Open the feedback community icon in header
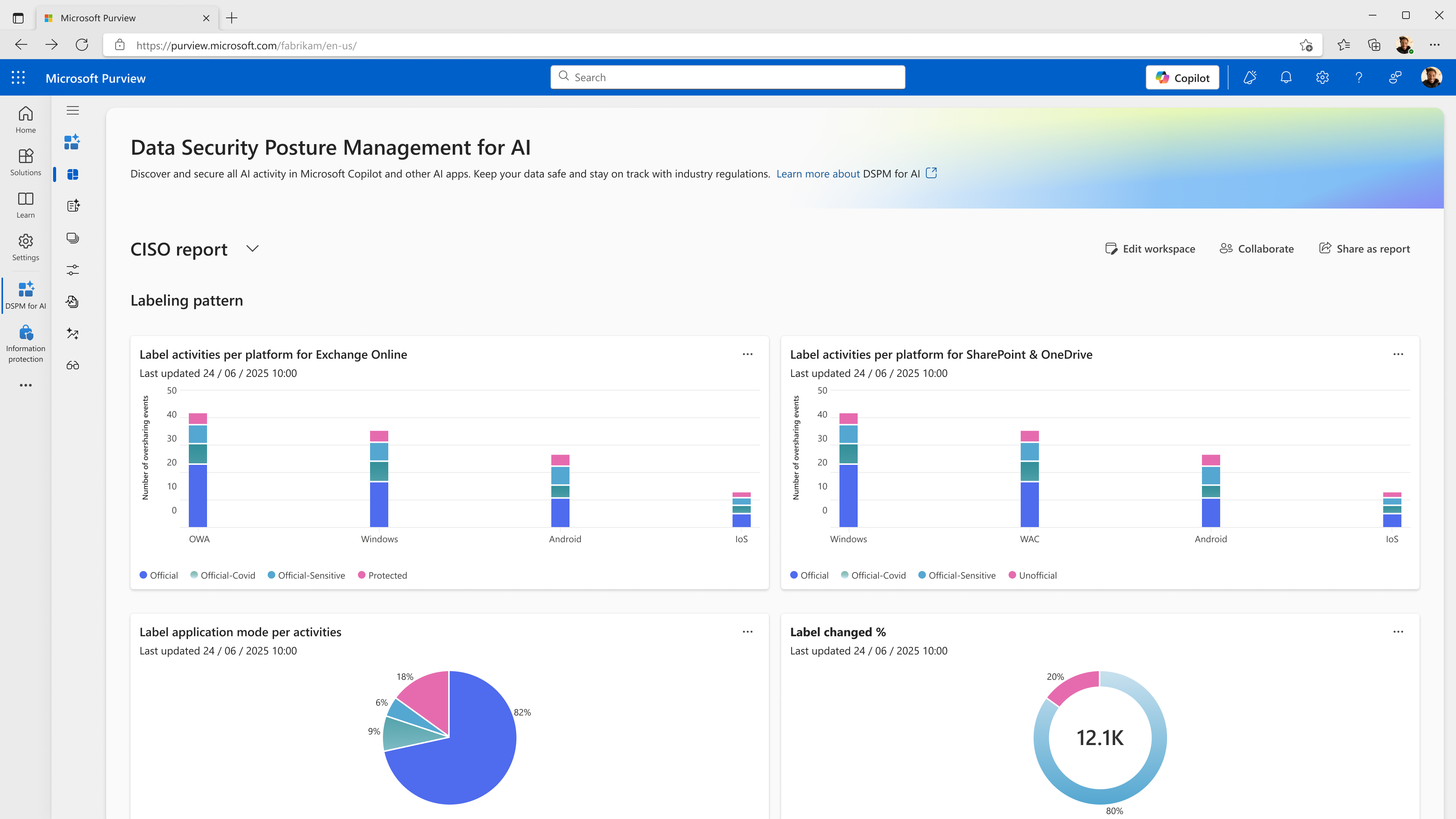The width and height of the screenshot is (1456, 819). [x=1395, y=77]
